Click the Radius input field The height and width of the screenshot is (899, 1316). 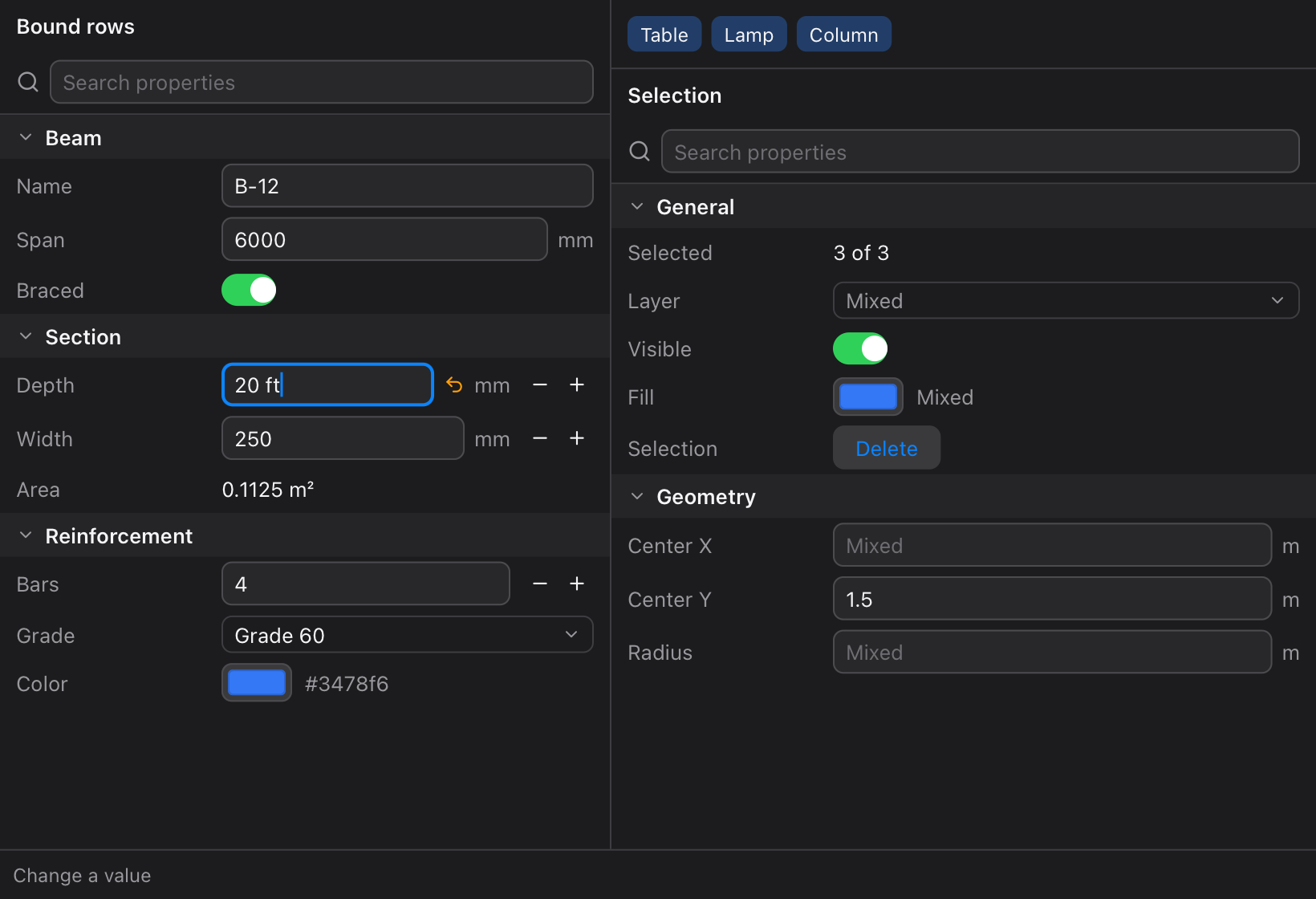click(x=1052, y=652)
